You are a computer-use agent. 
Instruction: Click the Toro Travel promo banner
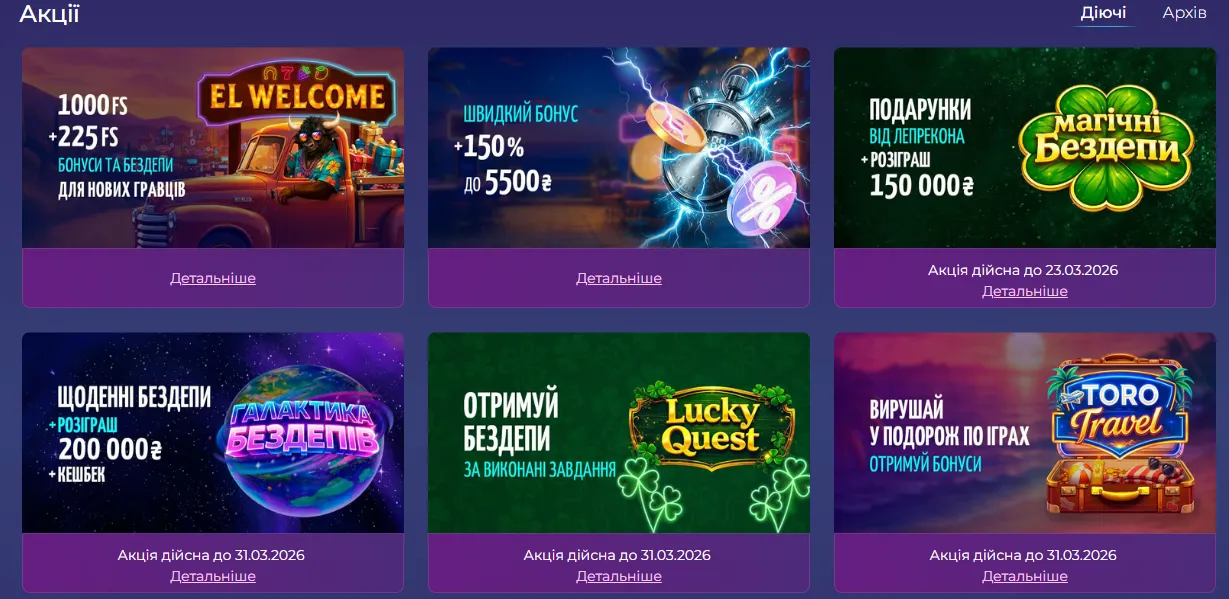tap(1025, 432)
